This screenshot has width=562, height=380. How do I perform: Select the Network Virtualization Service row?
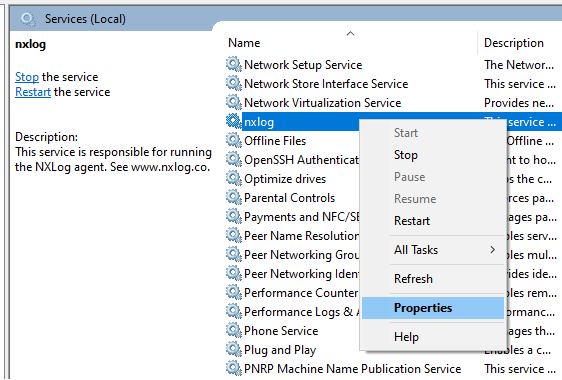tap(394, 103)
